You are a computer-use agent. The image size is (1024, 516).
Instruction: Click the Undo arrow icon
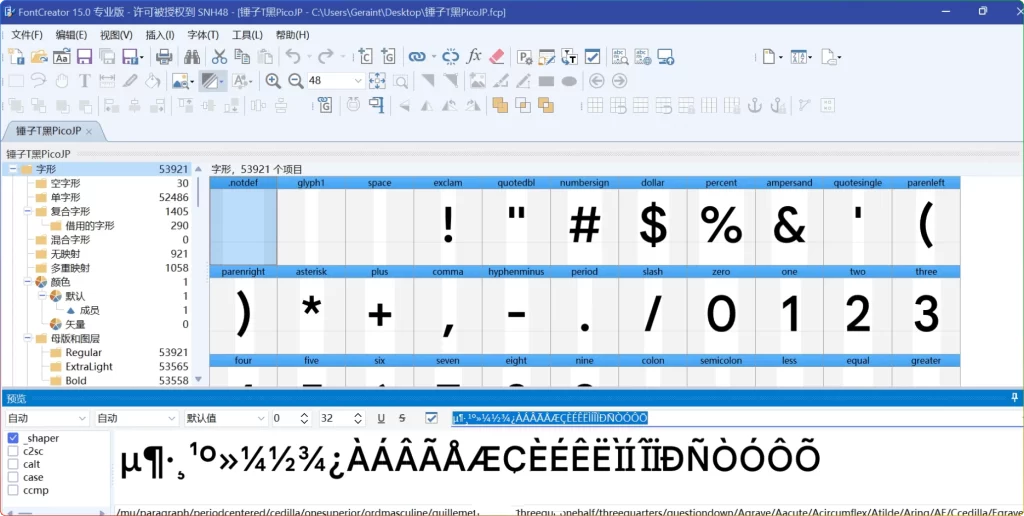[292, 57]
